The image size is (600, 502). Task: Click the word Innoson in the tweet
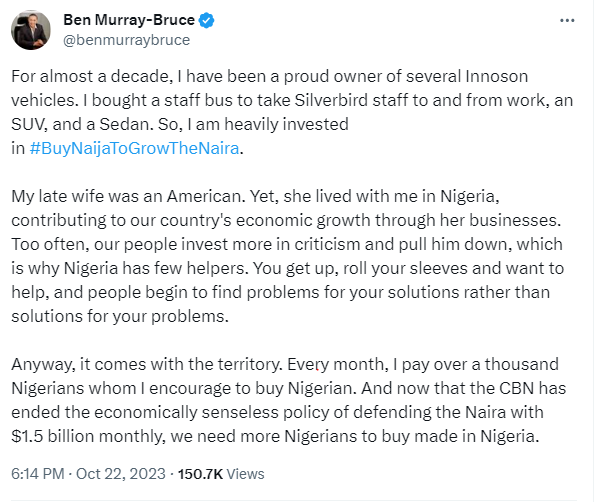coord(497,76)
